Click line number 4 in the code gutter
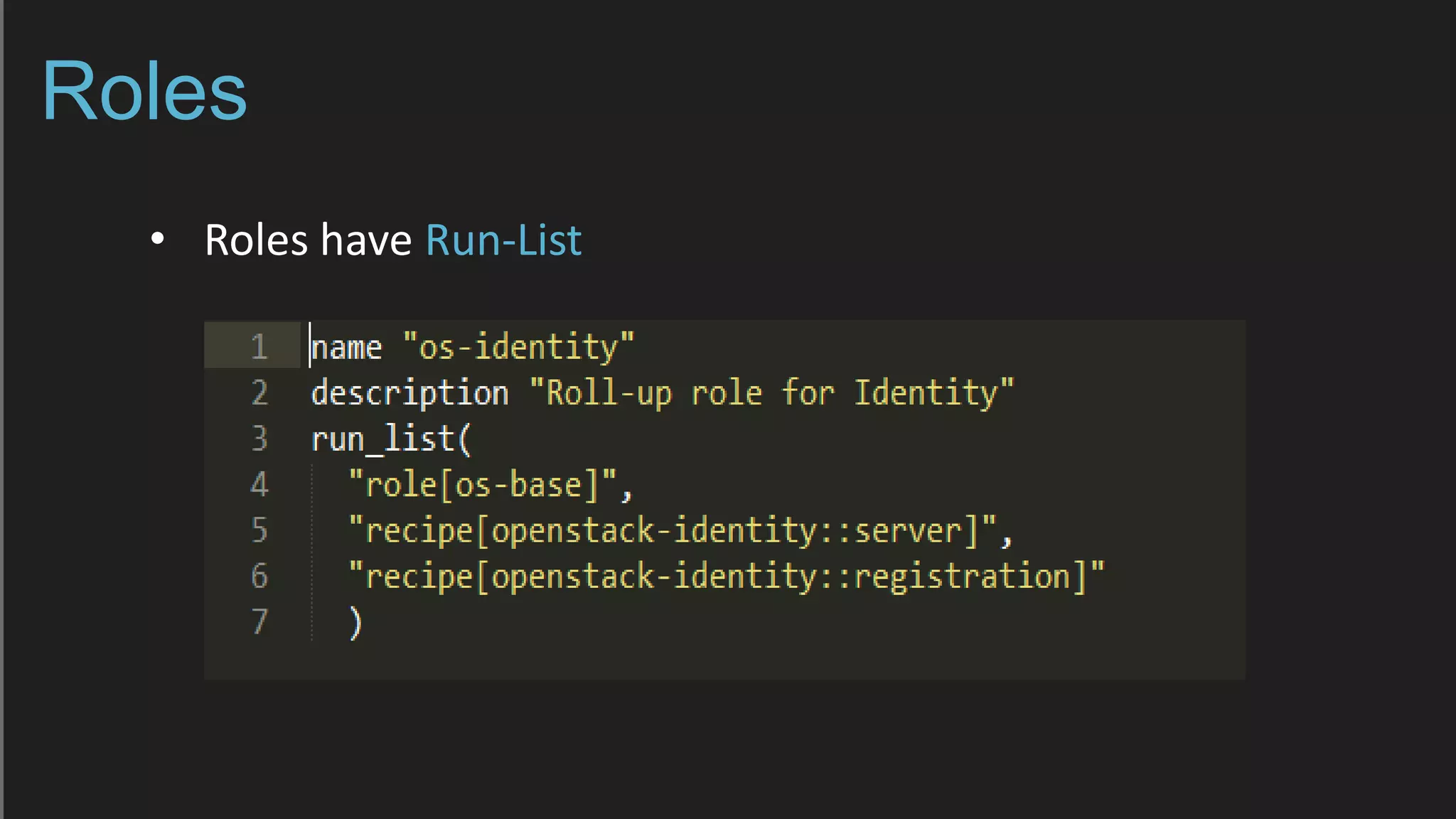The height and width of the screenshot is (819, 1456). [259, 484]
